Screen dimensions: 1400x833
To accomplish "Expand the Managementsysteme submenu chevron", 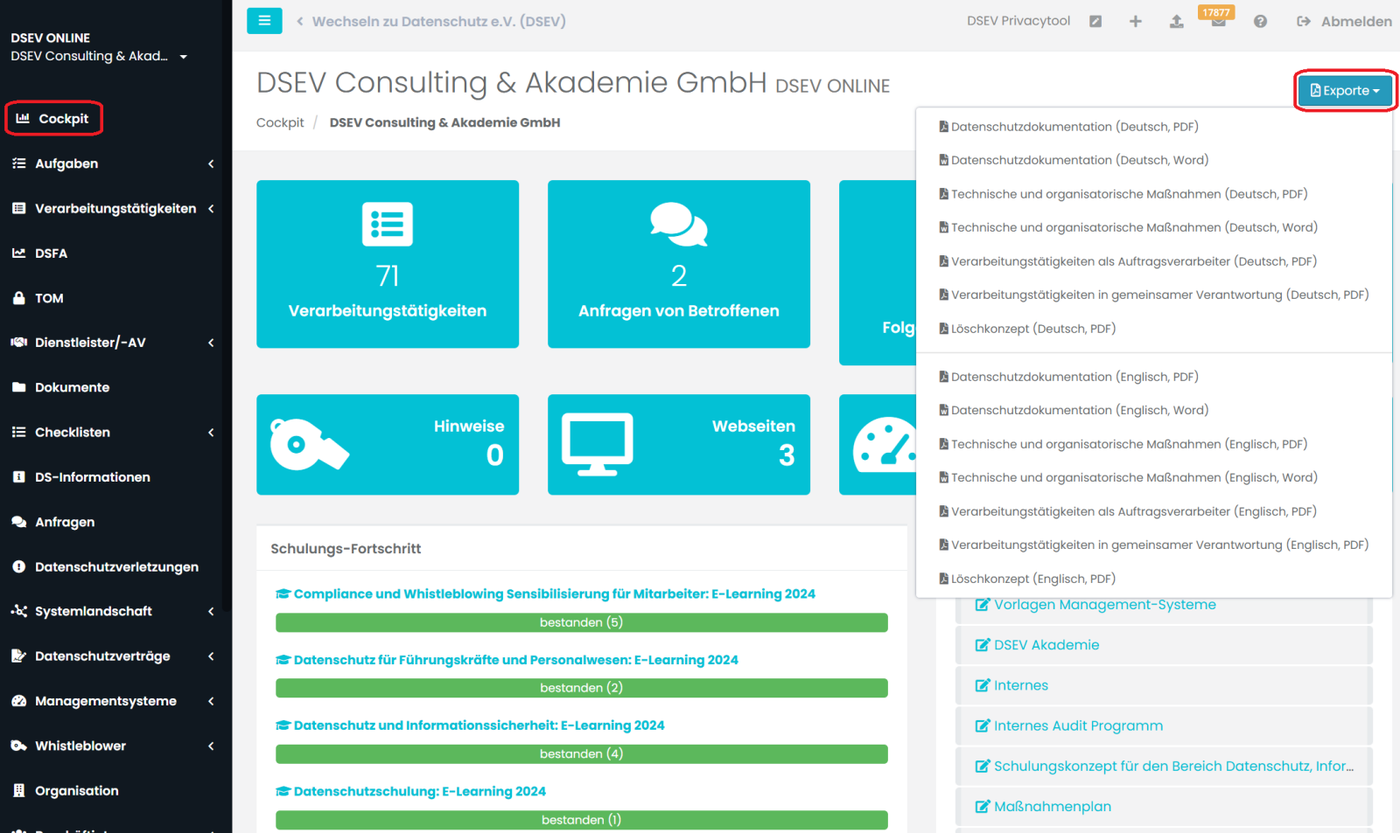I will [x=211, y=702].
